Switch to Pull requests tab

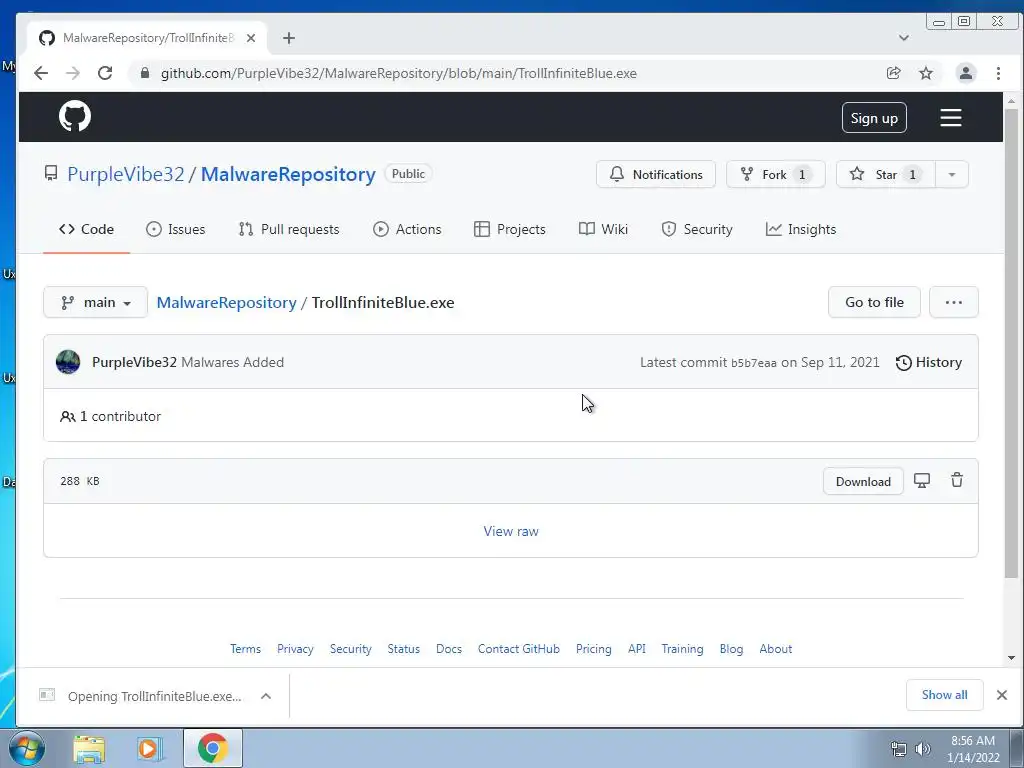click(x=289, y=229)
